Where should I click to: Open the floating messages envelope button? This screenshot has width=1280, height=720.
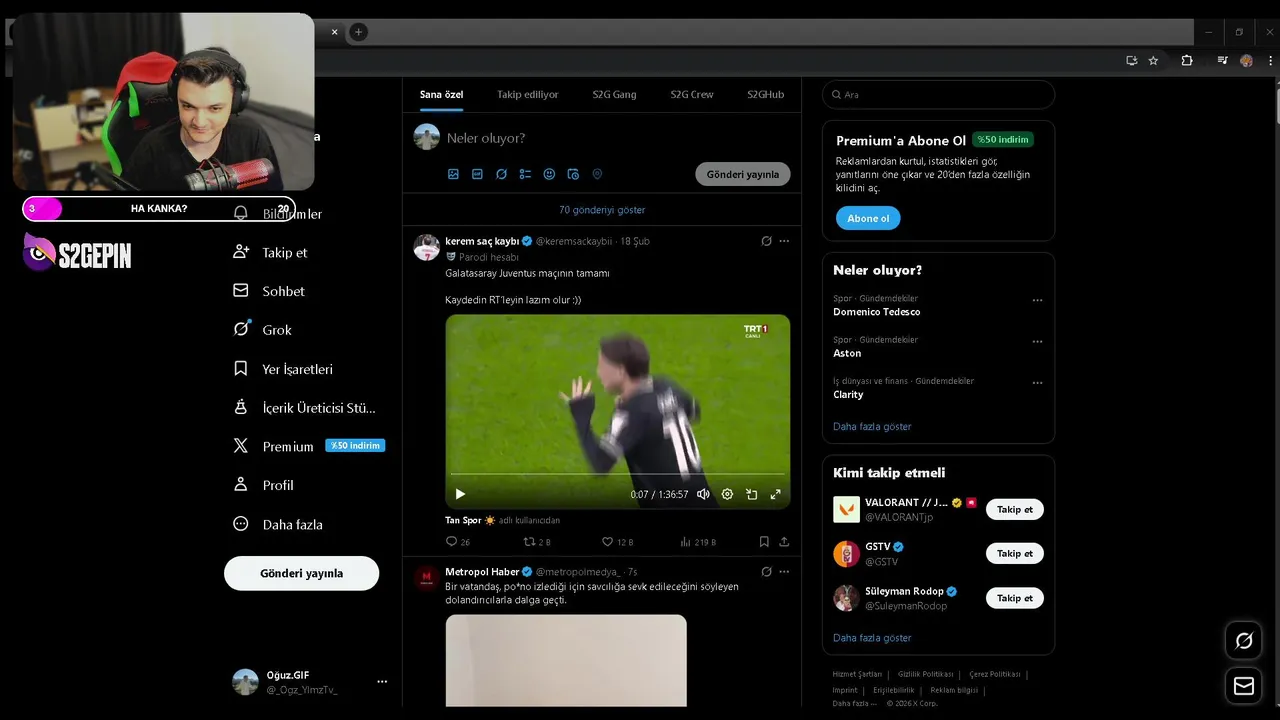pos(1244,686)
